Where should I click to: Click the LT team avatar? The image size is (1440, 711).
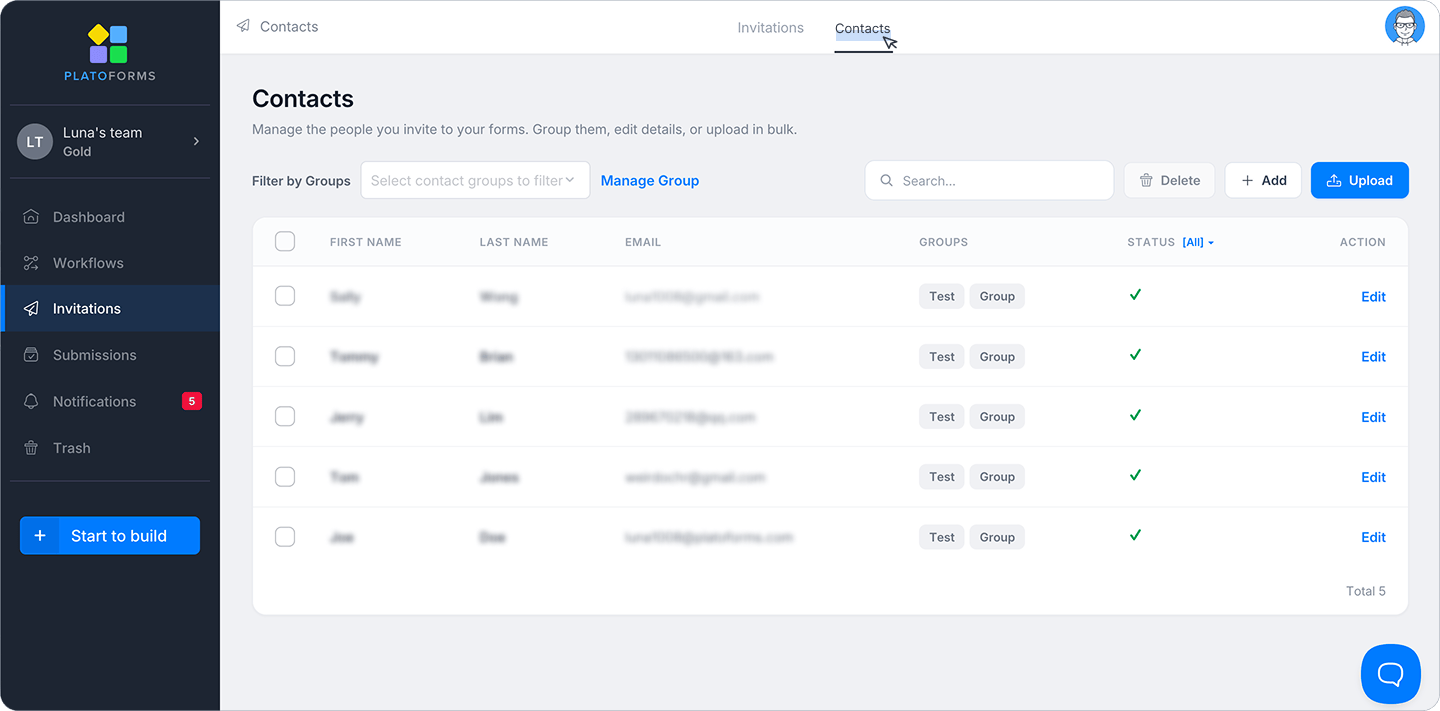[35, 142]
